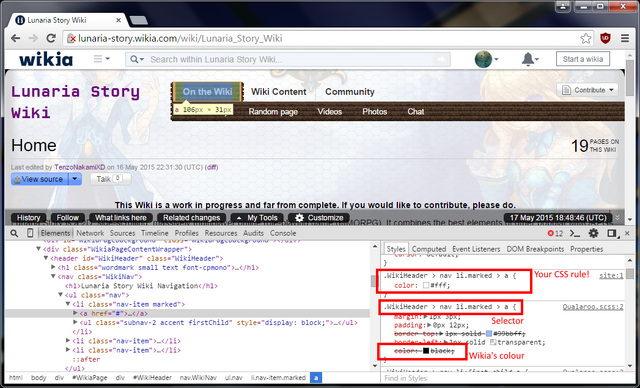The image size is (640, 388).
Task: Open the diff link
Action: point(211,167)
